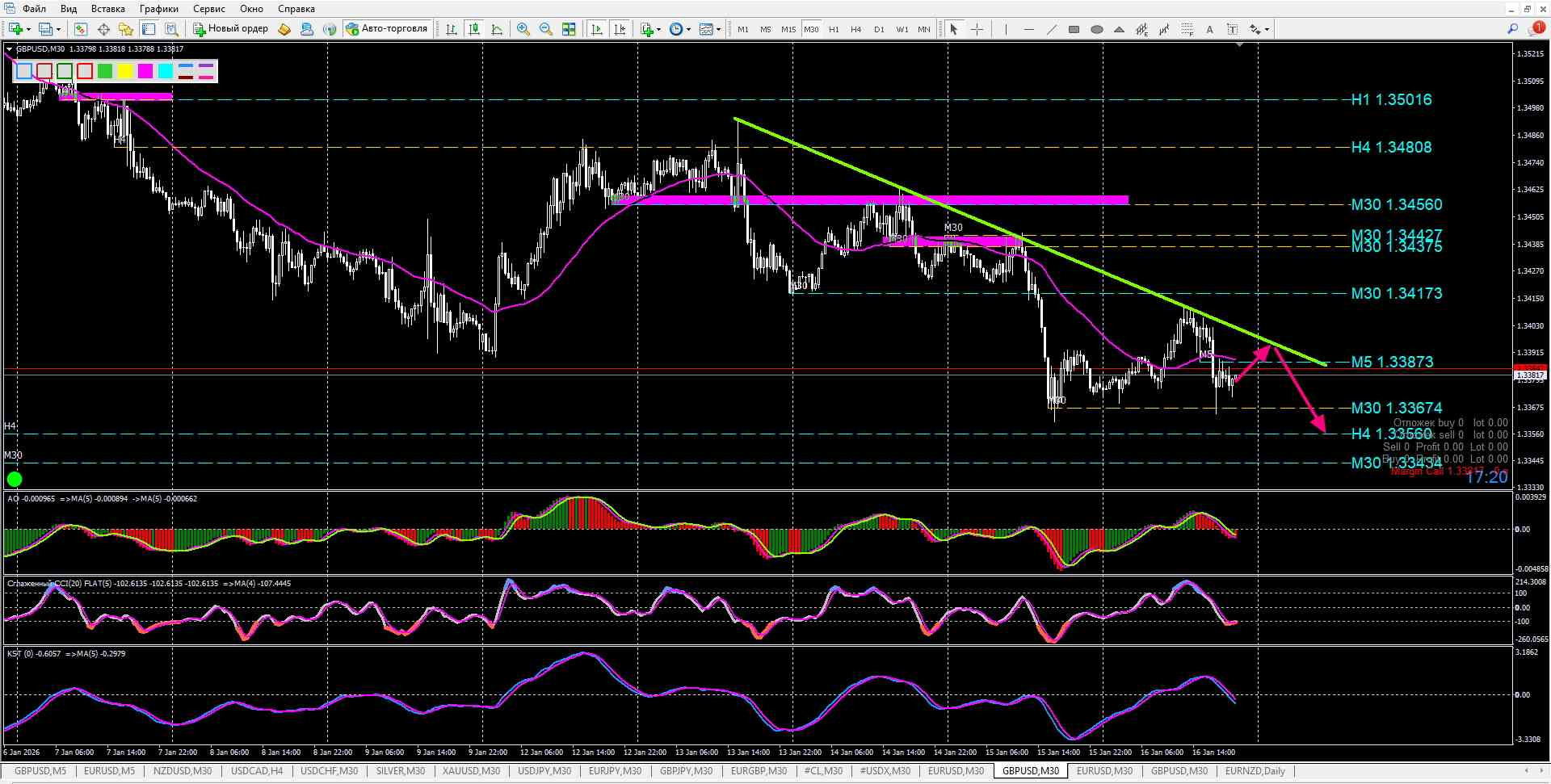This screenshot has height=784, width=1551.
Task: Expand the profiles dropdown arrow
Action: (58, 29)
